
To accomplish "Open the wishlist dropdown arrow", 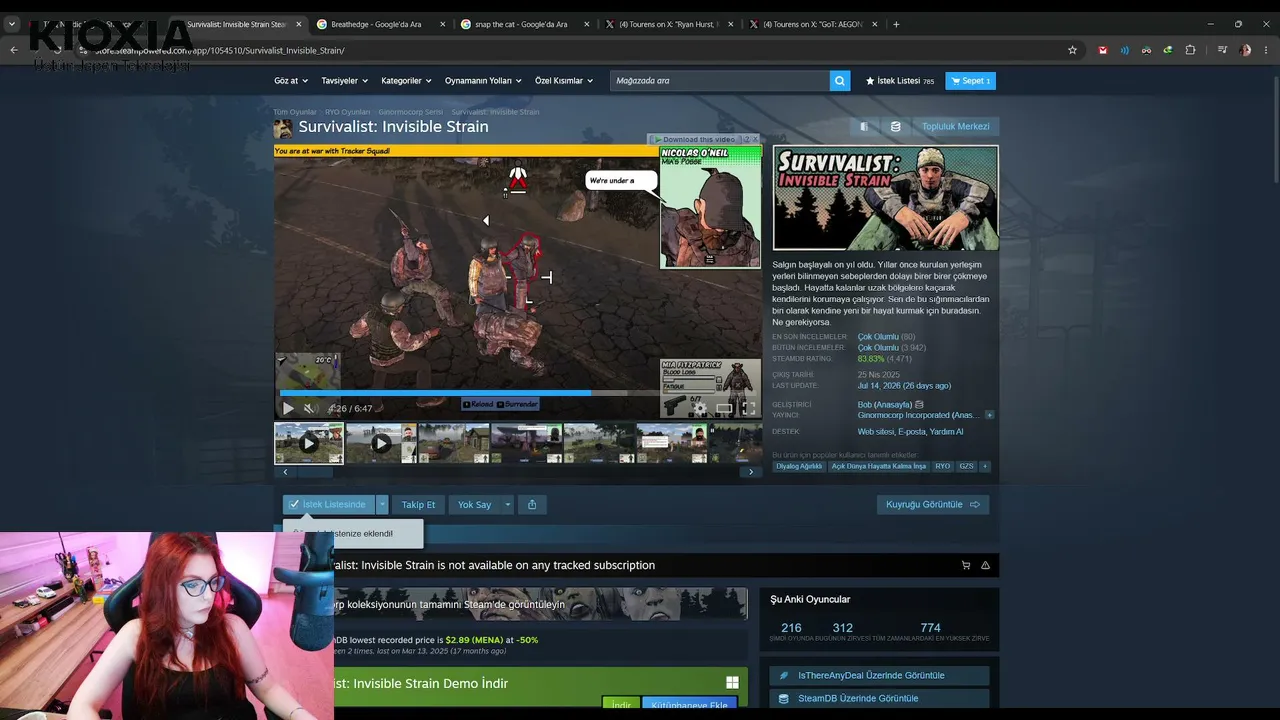I will pos(382,505).
